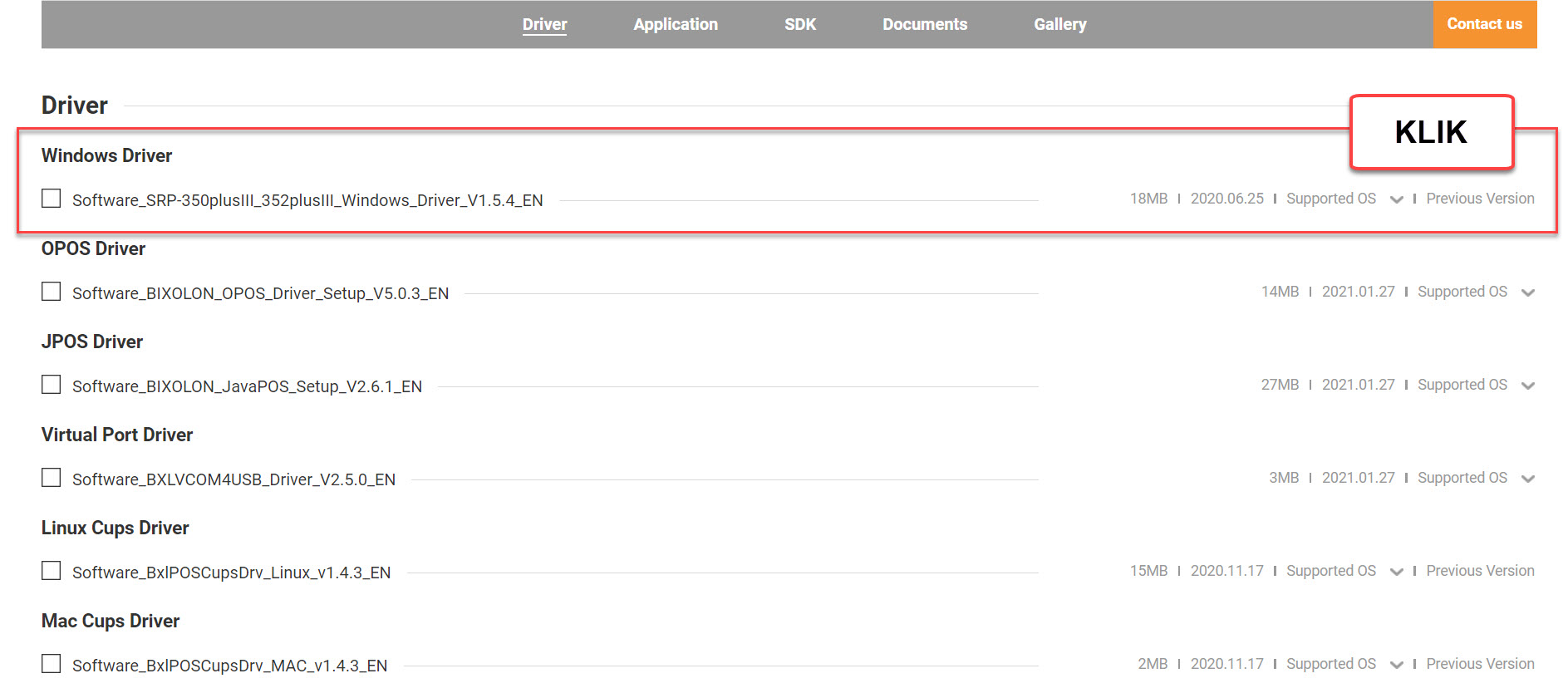Select the BxlPOSCupsDrv MAC checkbox
Image resolution: width=1568 pixels, height=693 pixels.
(x=52, y=664)
